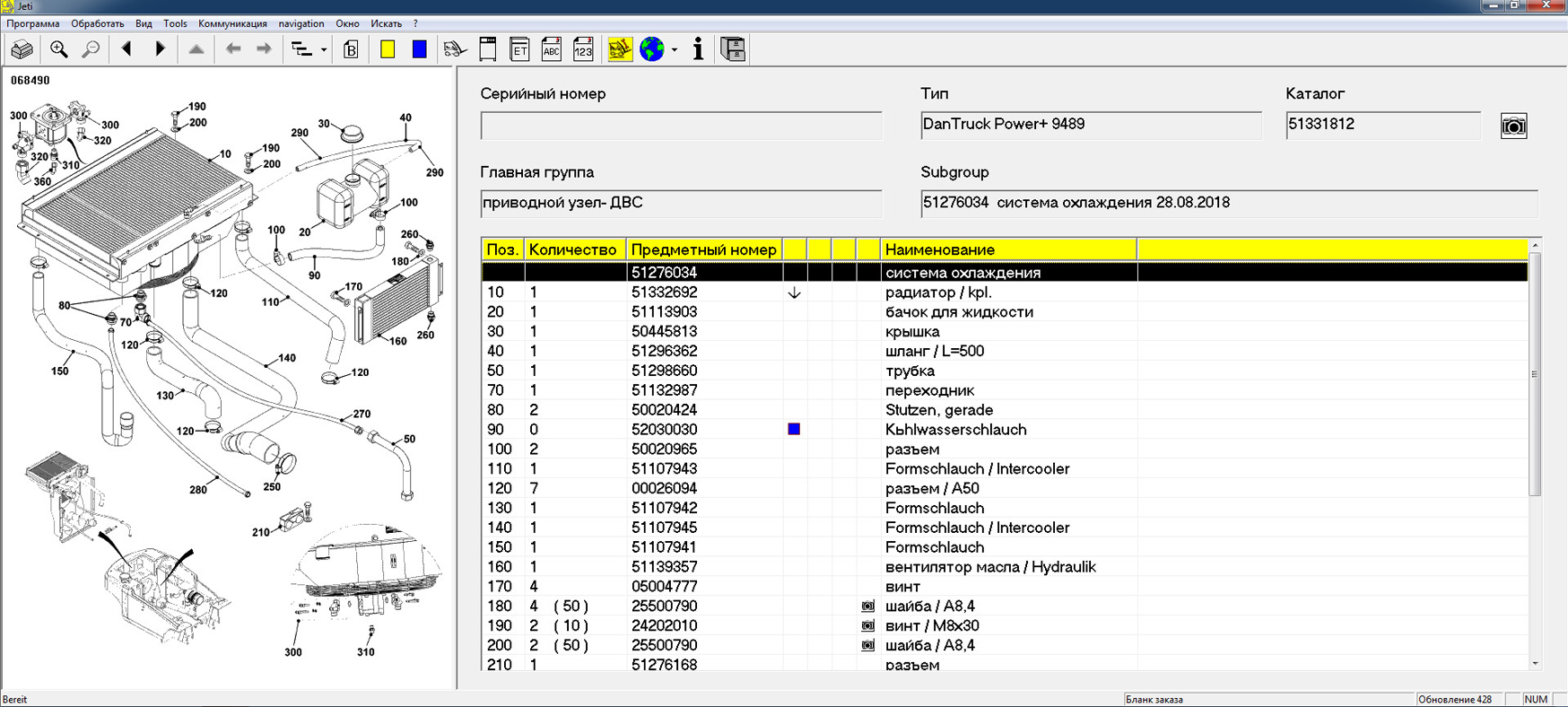
Task: Toggle the blue marker square in toolbar
Action: (x=419, y=49)
